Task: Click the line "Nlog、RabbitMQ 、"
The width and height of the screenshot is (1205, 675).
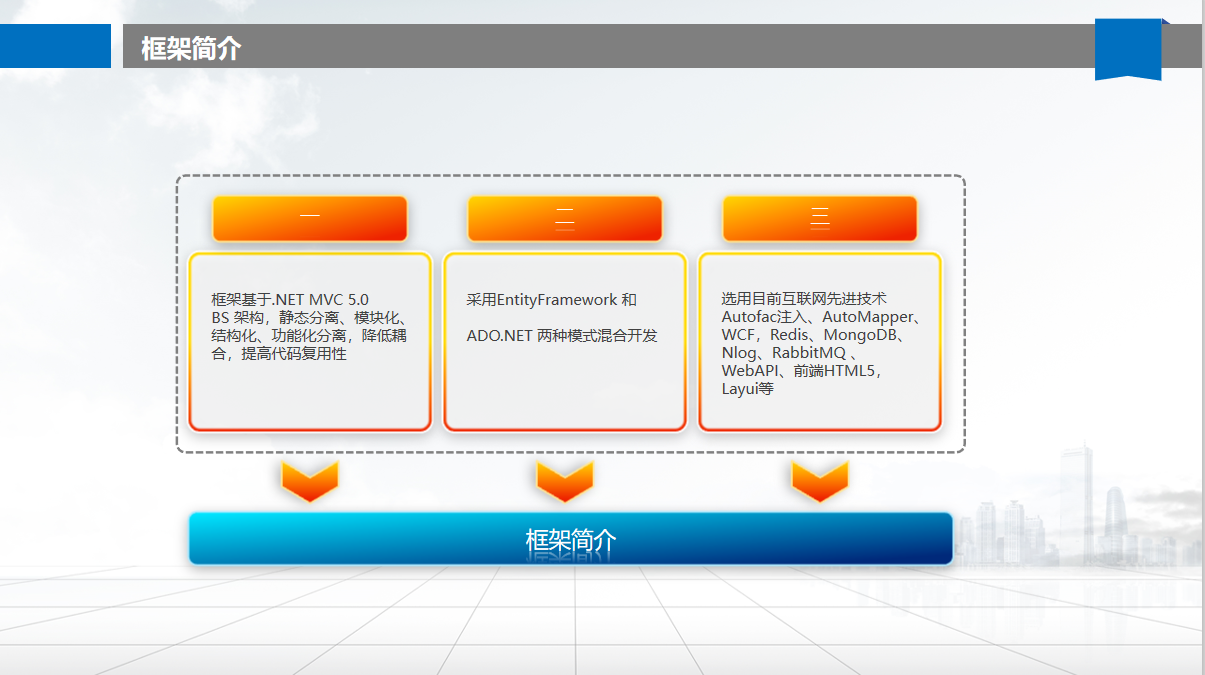Action: point(789,353)
